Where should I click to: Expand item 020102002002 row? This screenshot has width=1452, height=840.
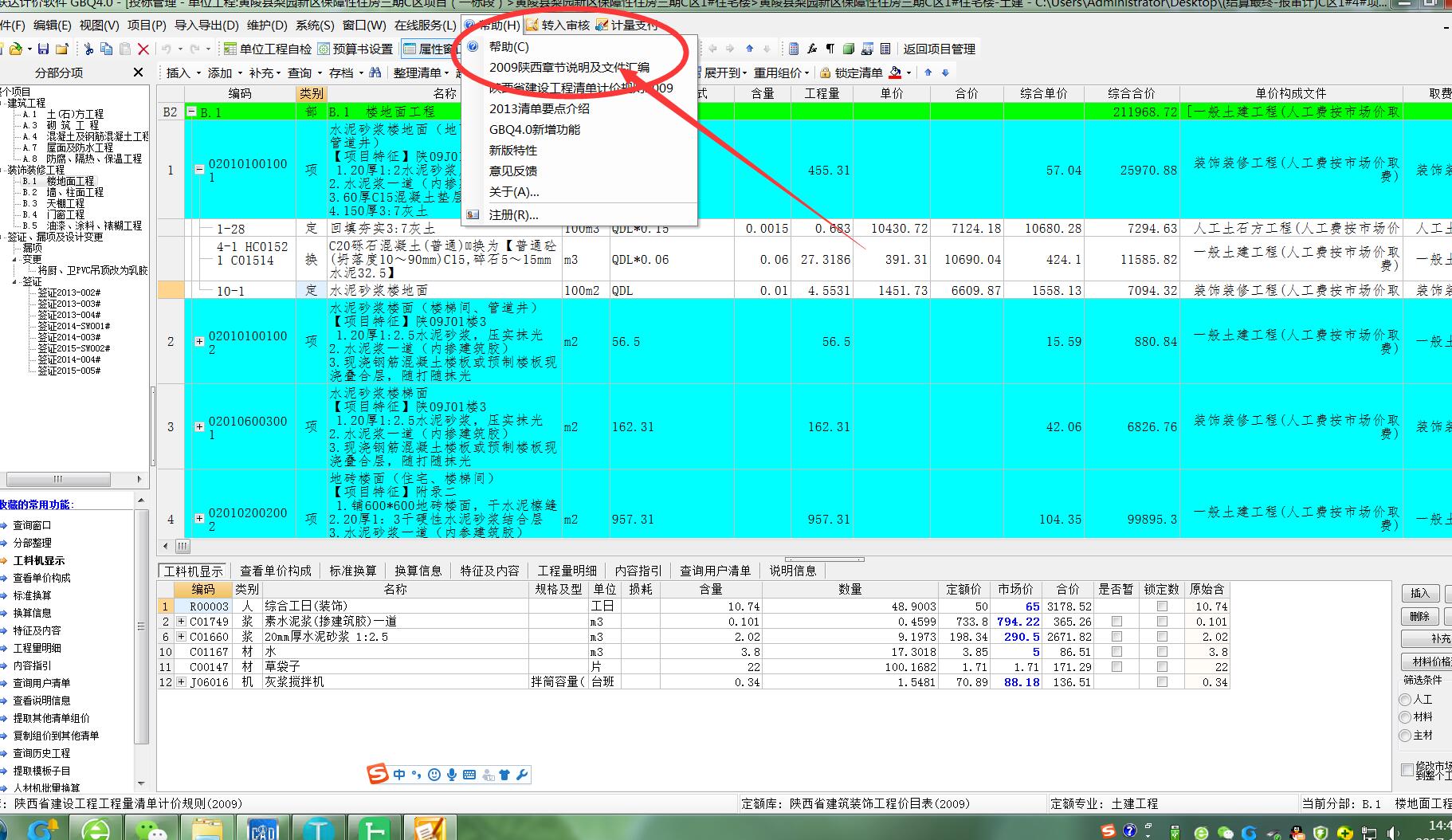(x=199, y=519)
